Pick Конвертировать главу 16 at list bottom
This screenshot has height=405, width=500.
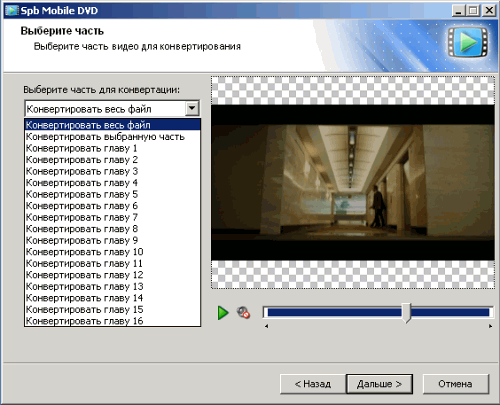[113, 321]
